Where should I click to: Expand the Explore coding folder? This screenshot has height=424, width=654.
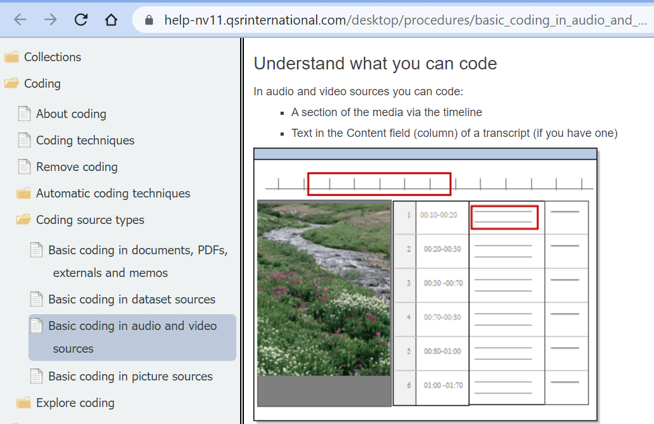(24, 403)
